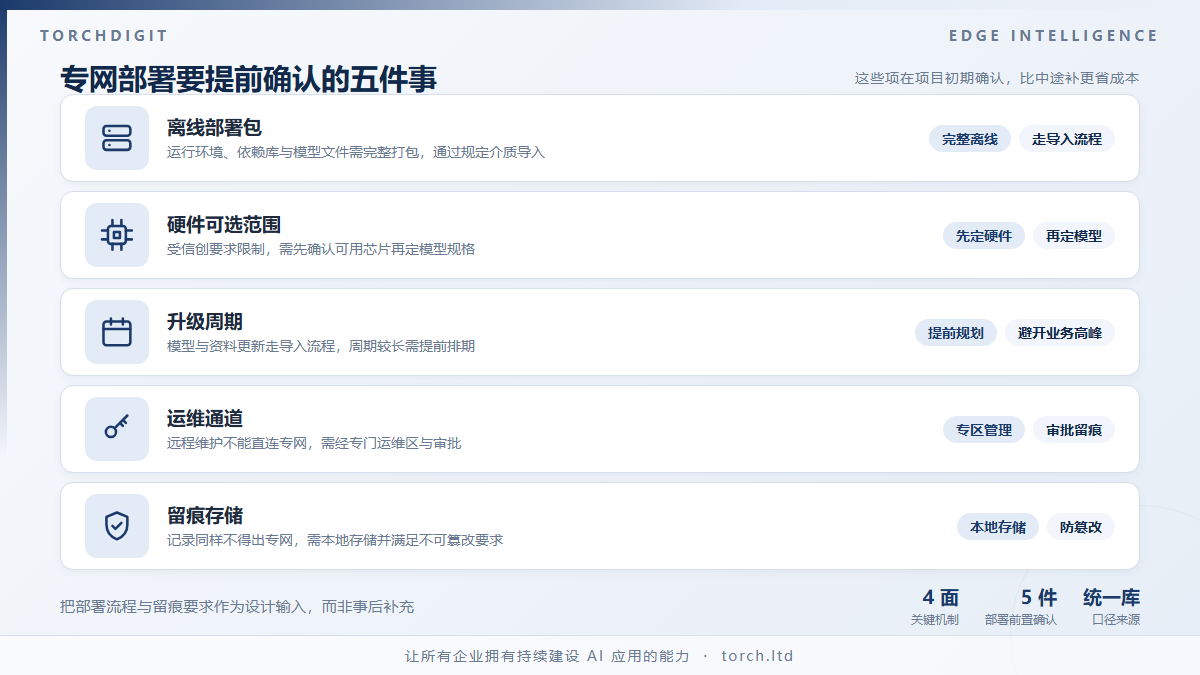Screen dimensions: 1200x675
Task: Select the 提前规划 tag
Action: click(x=956, y=333)
